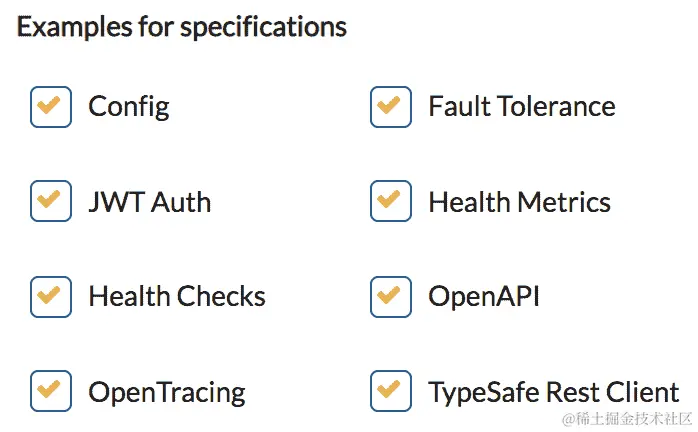Click the watermark text in bottom corner
Image resolution: width=698 pixels, height=432 pixels.
tap(627, 419)
